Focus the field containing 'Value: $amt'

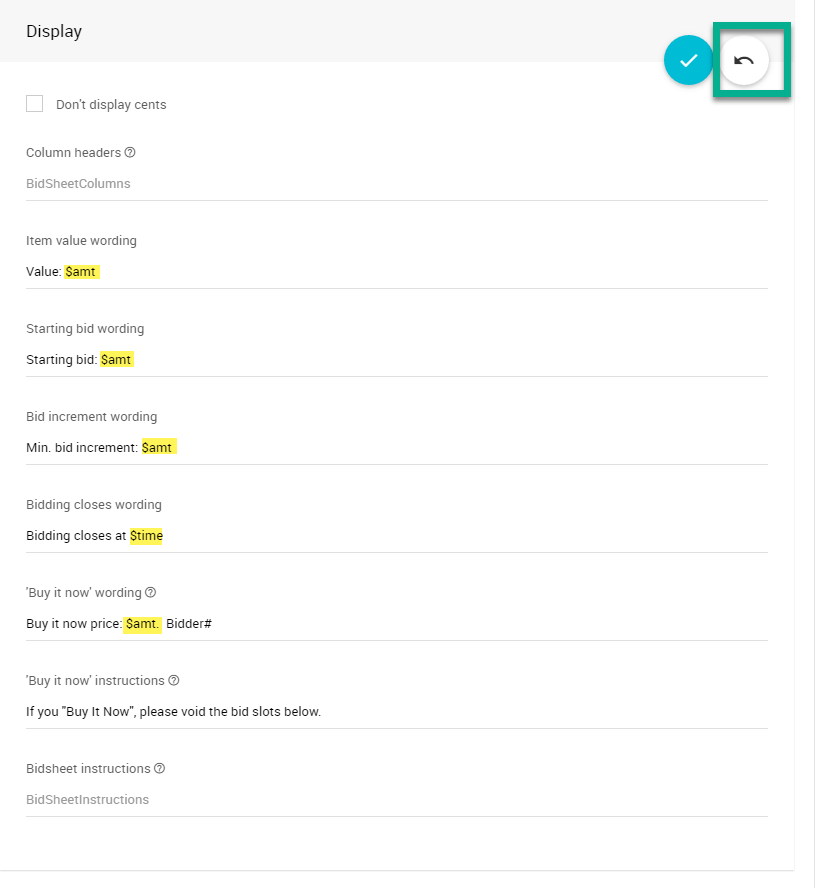click(x=396, y=272)
